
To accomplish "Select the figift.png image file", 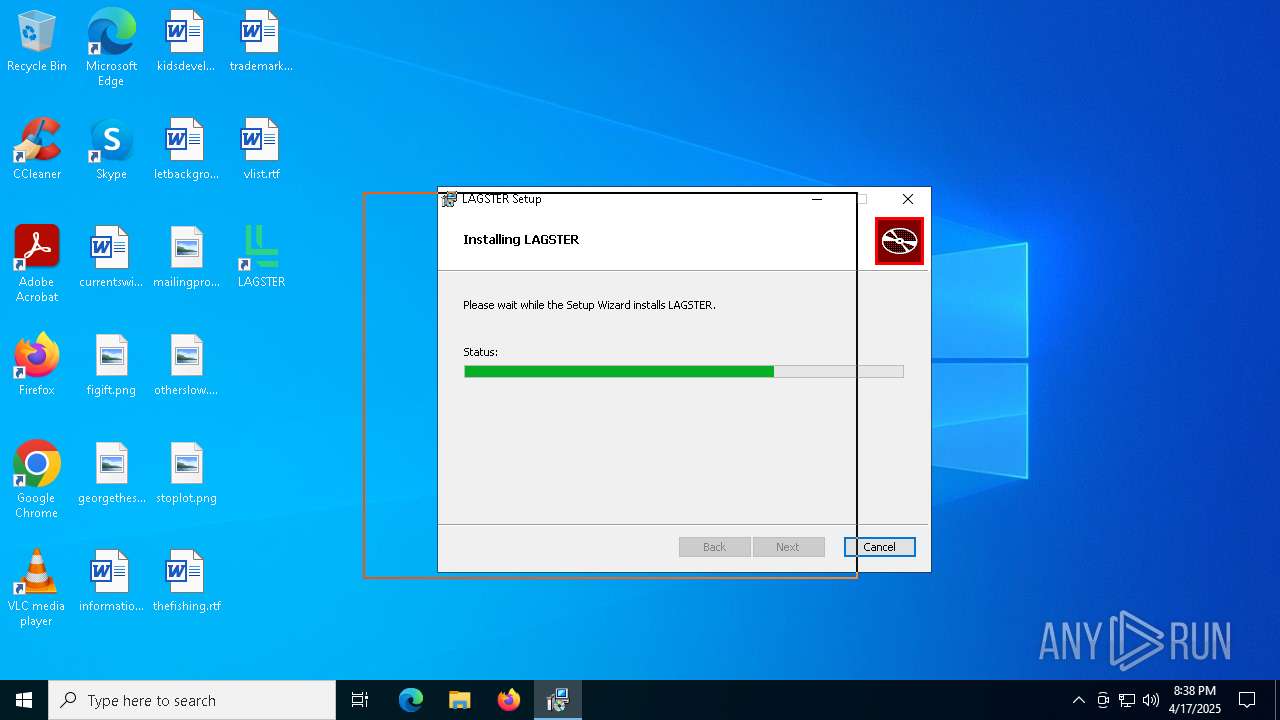I will 111,365.
